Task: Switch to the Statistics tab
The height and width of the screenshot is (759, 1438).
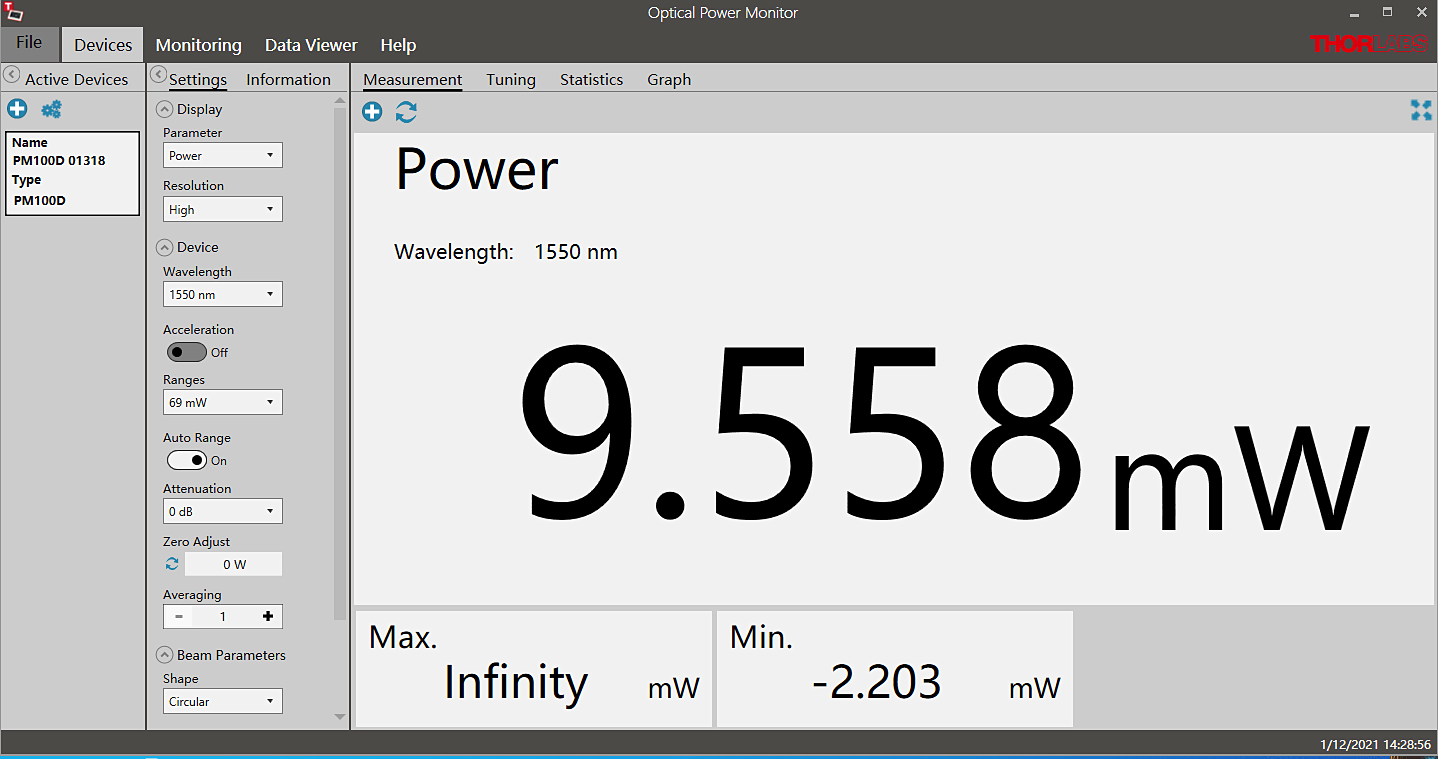Action: tap(591, 80)
